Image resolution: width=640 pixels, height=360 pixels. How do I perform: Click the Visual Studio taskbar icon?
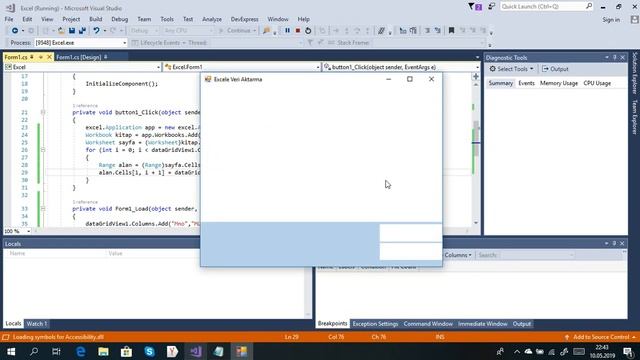pyautogui.click(x=196, y=351)
